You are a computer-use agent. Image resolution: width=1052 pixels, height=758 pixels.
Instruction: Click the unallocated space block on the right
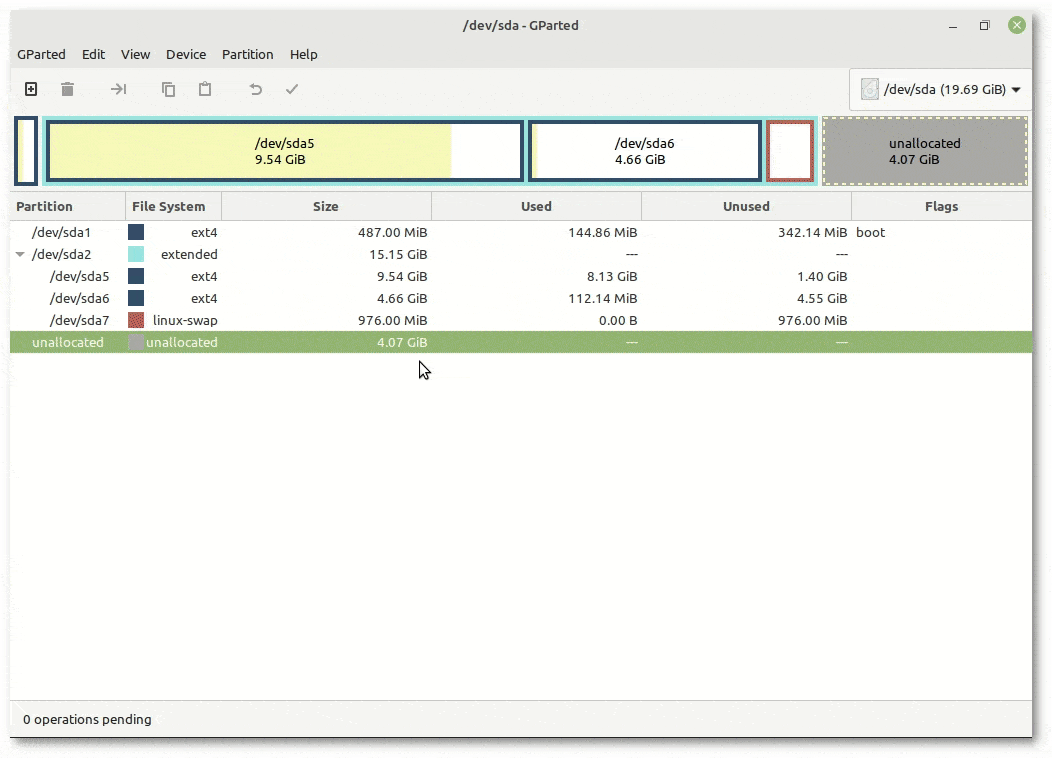pyautogui.click(x=924, y=151)
